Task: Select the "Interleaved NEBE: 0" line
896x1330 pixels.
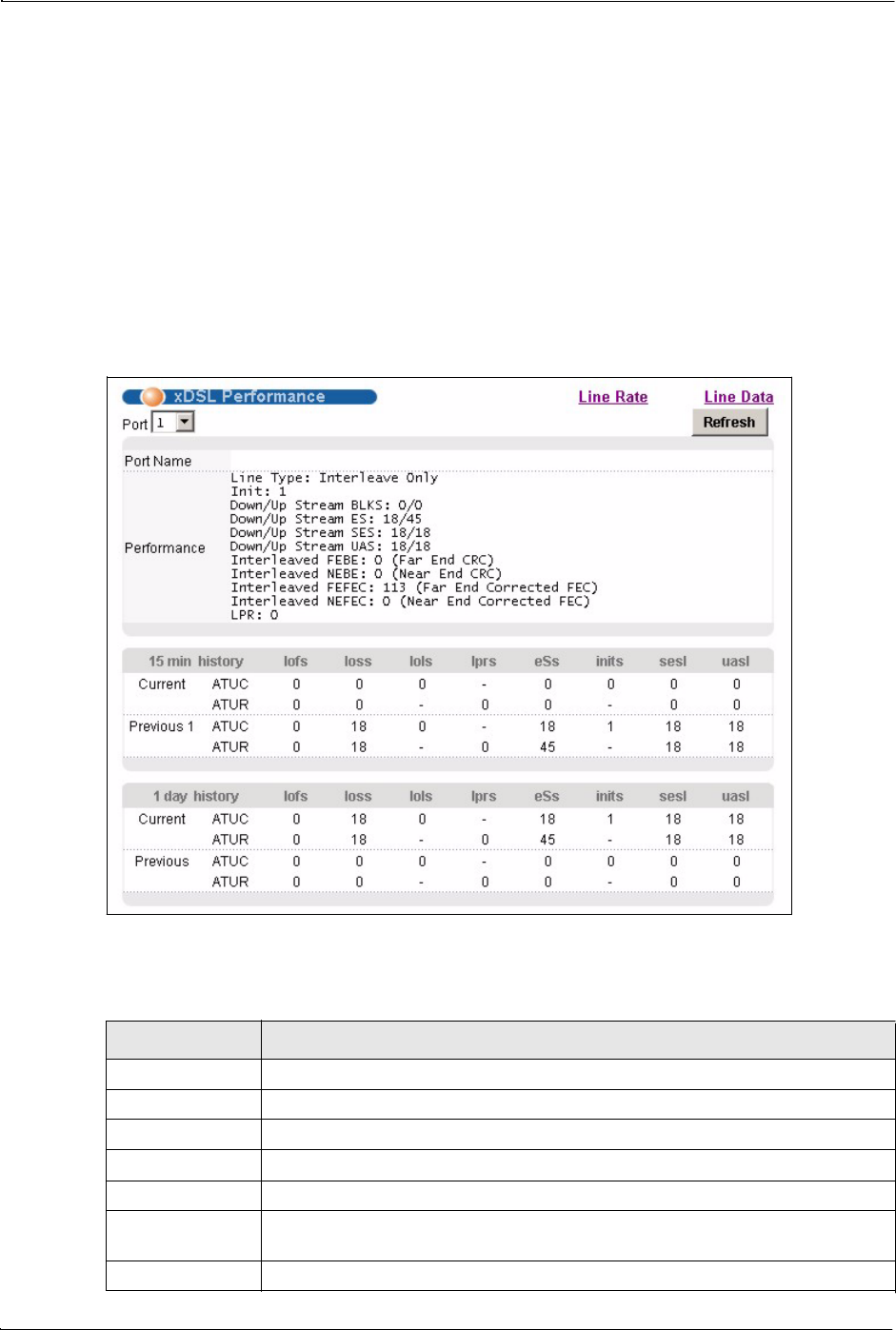Action: 366,574
